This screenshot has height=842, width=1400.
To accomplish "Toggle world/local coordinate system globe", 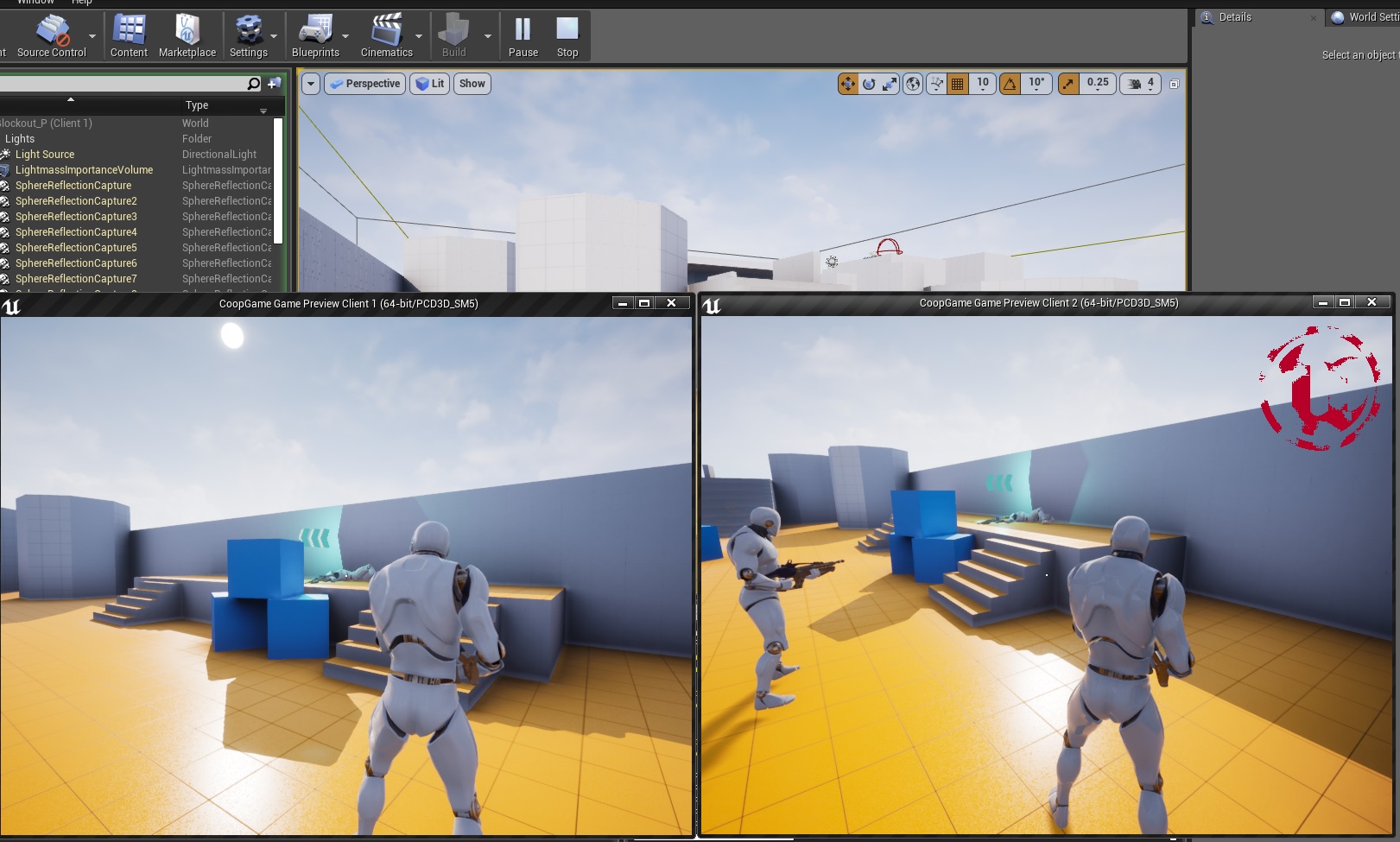I will tap(913, 84).
